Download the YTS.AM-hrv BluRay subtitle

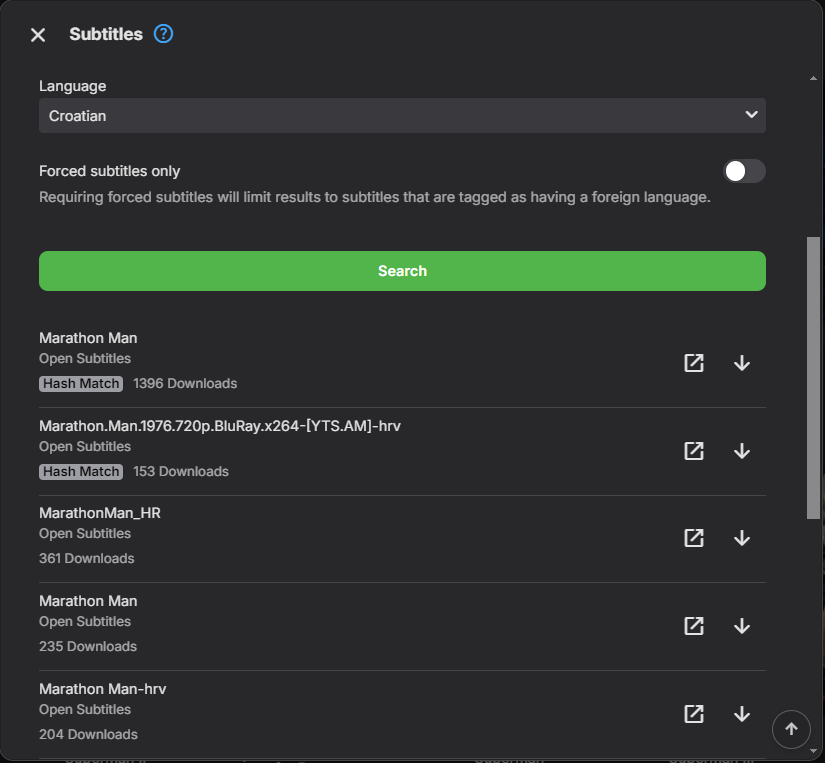[x=742, y=451]
